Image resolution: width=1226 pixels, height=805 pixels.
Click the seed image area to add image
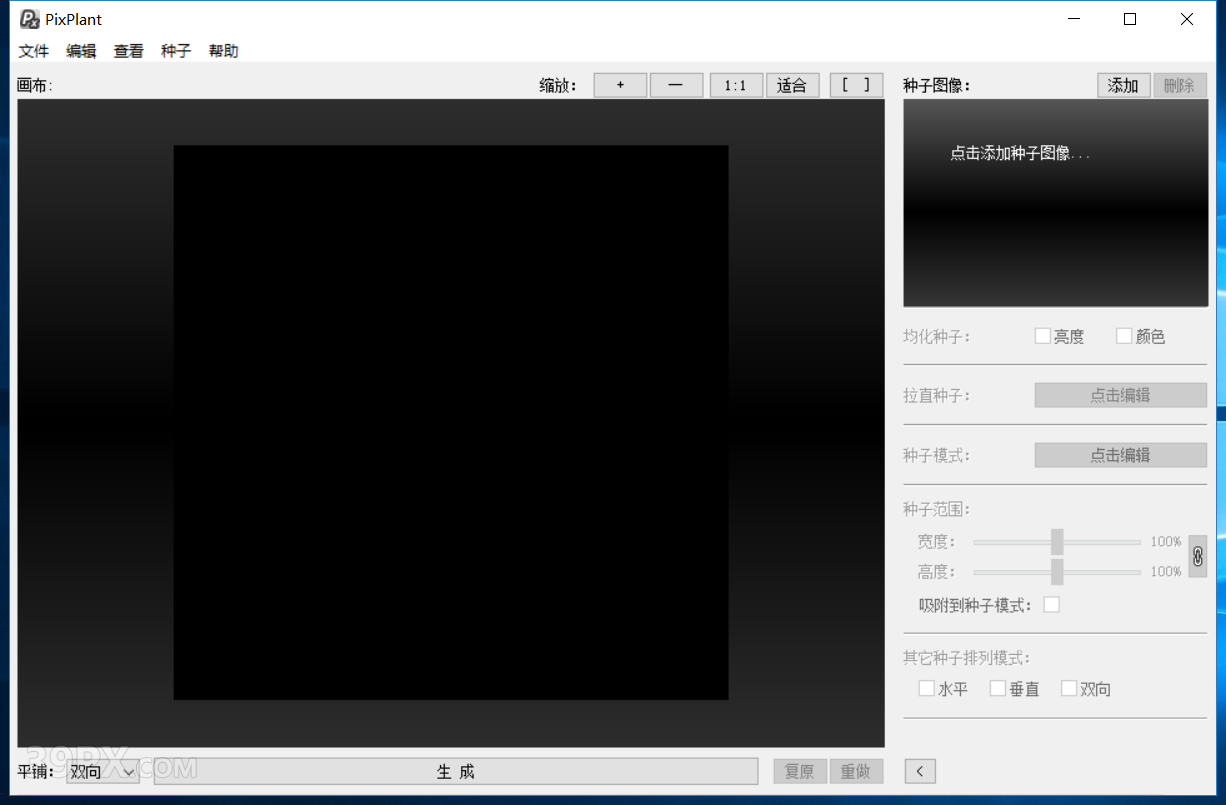tap(1055, 203)
